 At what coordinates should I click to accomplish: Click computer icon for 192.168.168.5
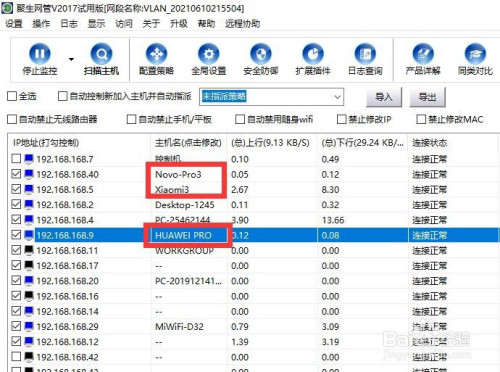click(29, 189)
